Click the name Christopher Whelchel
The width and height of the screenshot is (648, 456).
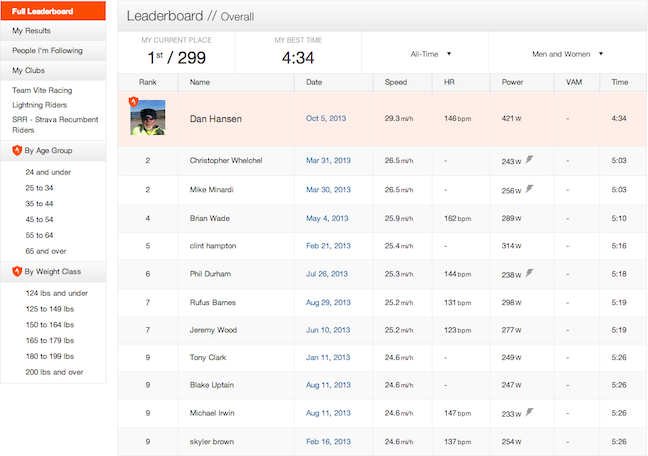pyautogui.click(x=226, y=160)
